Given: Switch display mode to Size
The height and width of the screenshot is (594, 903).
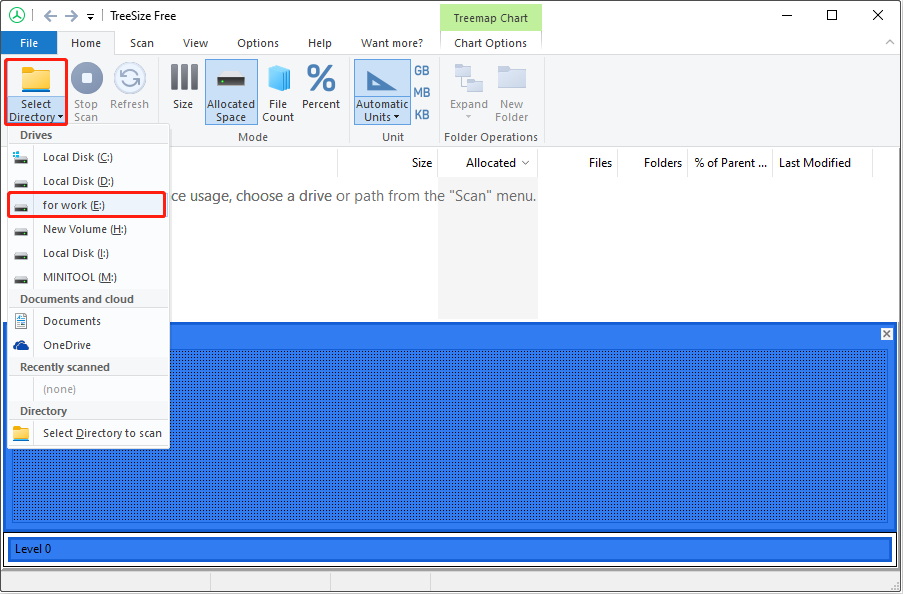Looking at the screenshot, I should [x=182, y=91].
